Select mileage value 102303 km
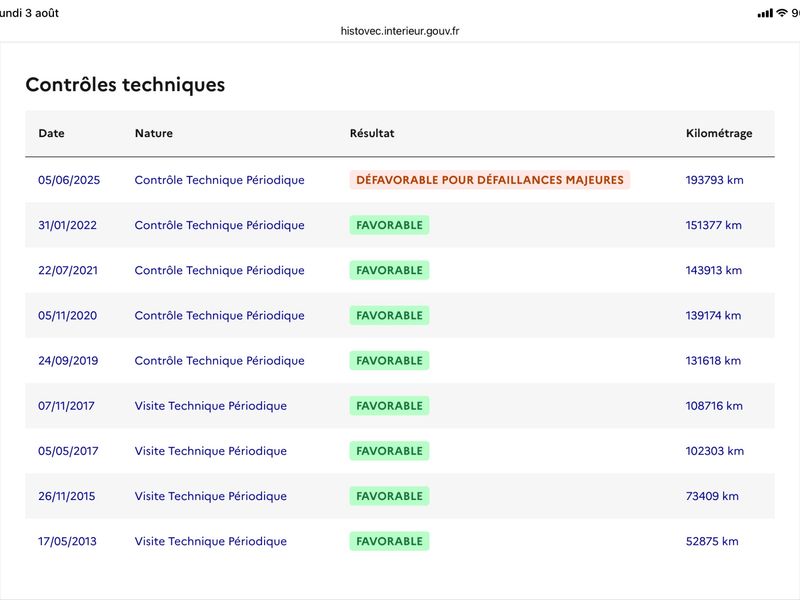This screenshot has width=800, height=600. (715, 451)
